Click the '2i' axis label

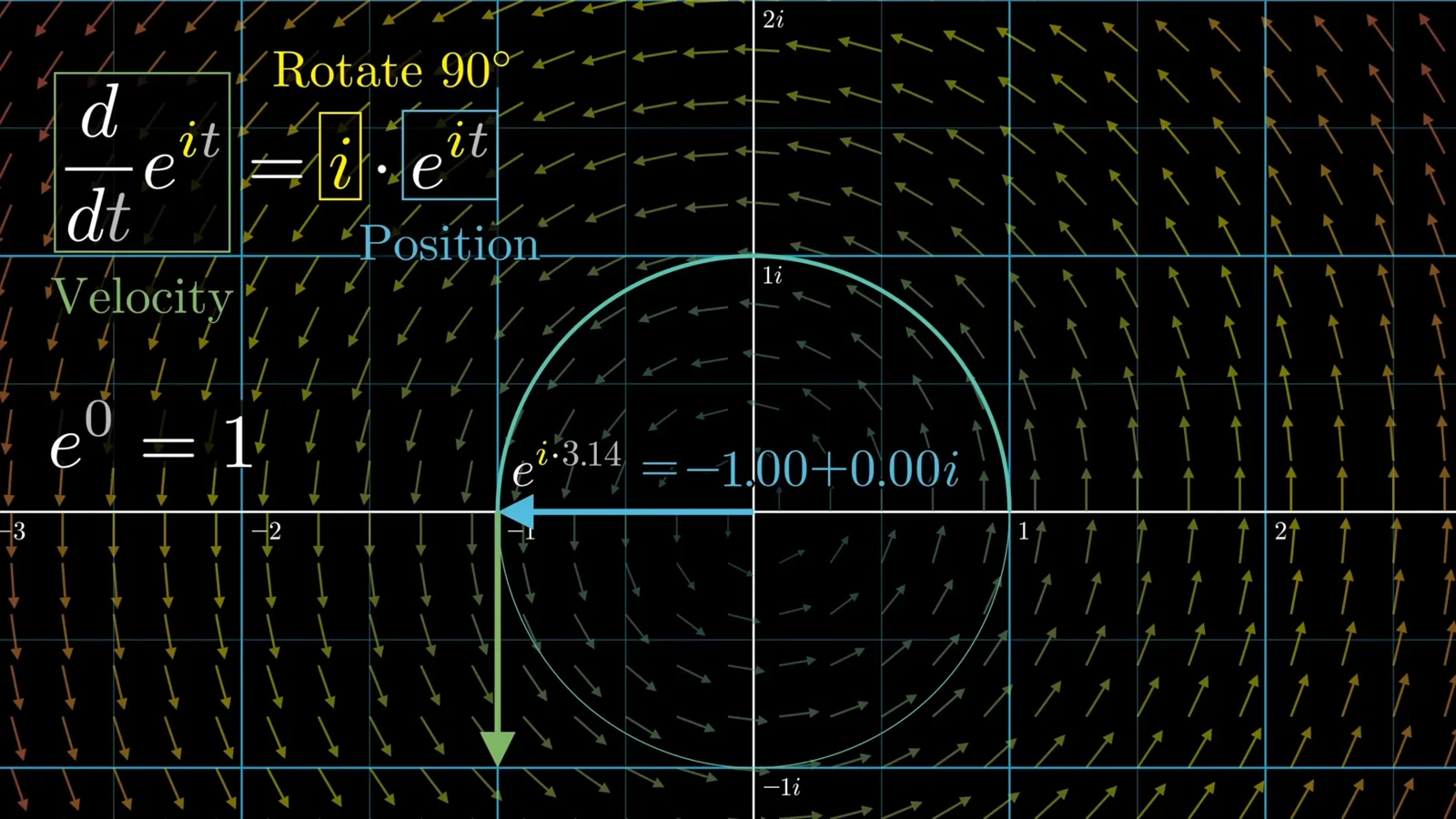pos(773,19)
